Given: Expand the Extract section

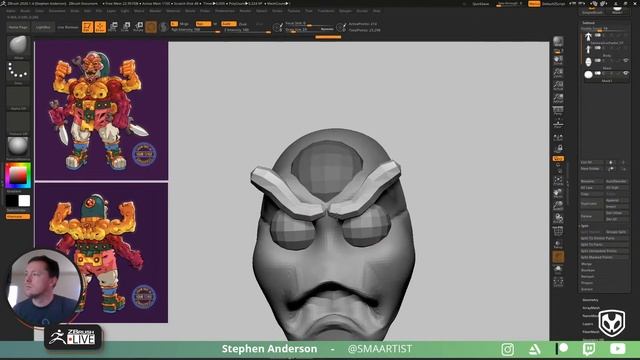Looking at the screenshot, I should (x=587, y=289).
